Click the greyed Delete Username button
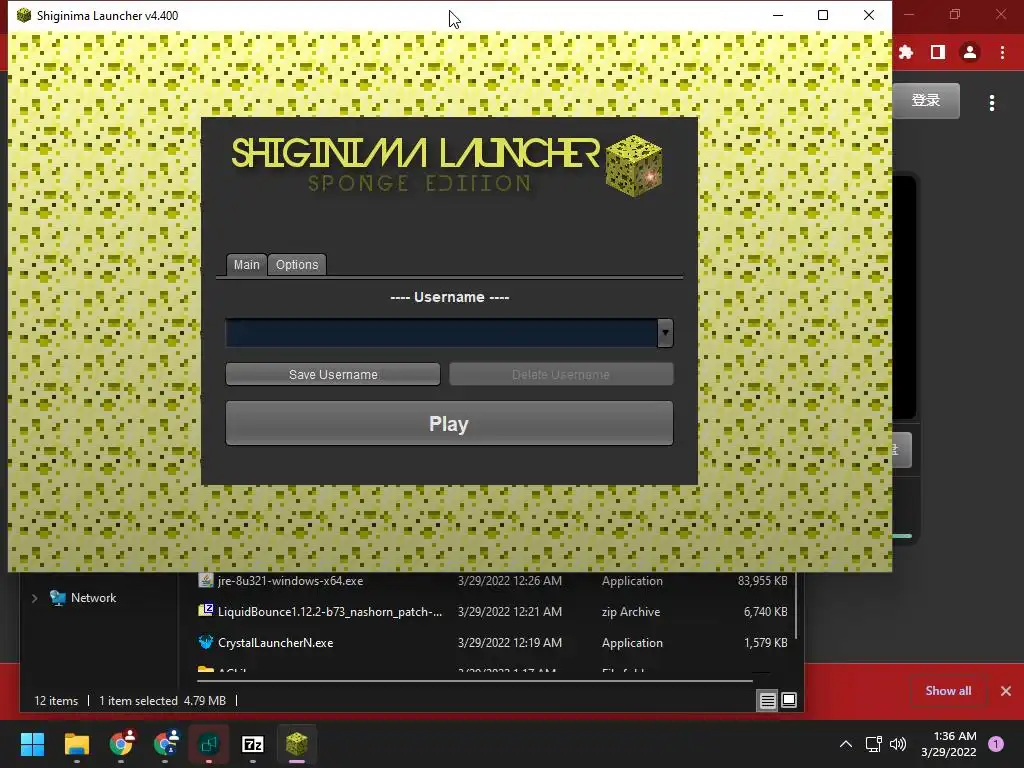The width and height of the screenshot is (1024, 768). 561,374
